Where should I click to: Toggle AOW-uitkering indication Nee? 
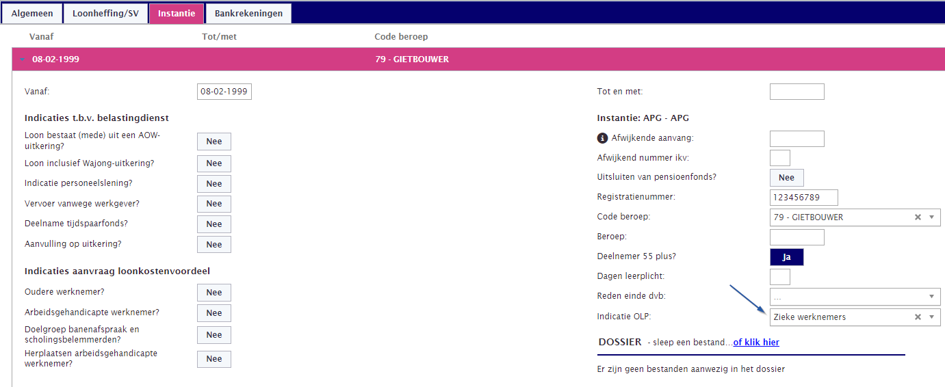coord(214,142)
